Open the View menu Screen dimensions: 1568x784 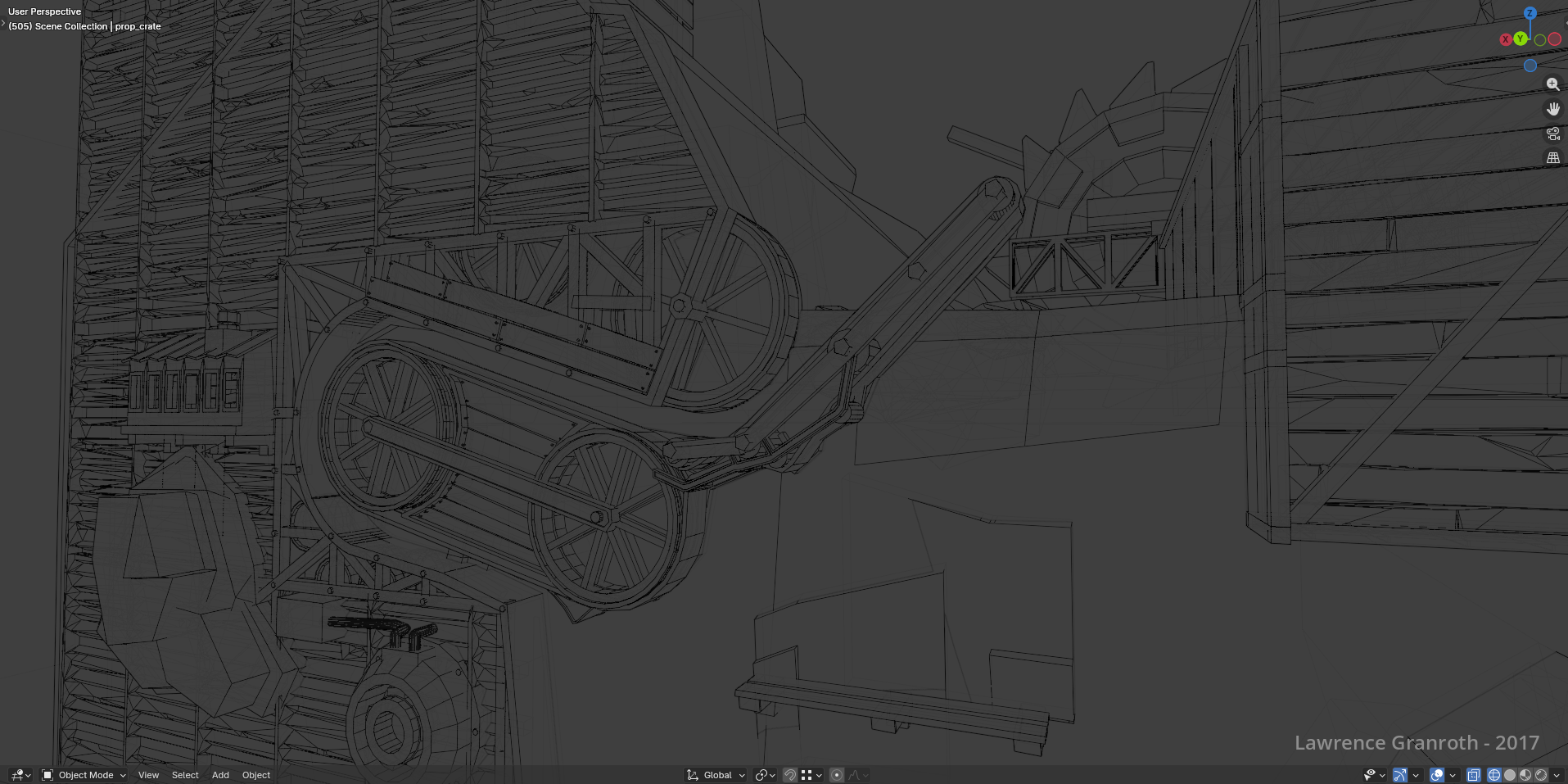[148, 775]
